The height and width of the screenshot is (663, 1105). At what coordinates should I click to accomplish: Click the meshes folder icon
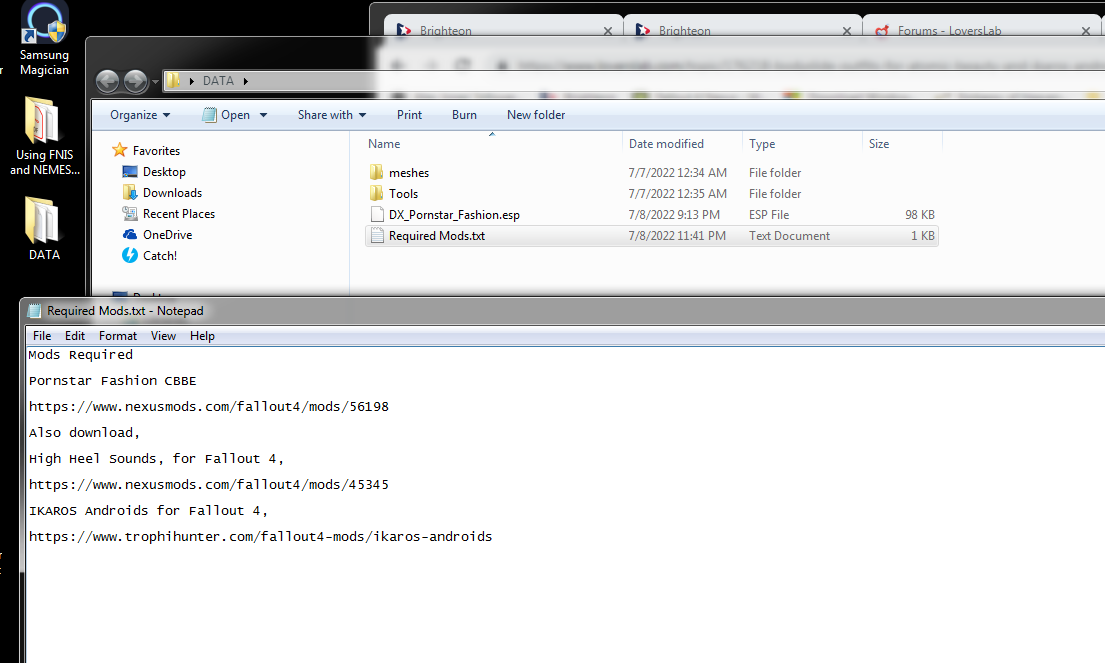(x=377, y=173)
